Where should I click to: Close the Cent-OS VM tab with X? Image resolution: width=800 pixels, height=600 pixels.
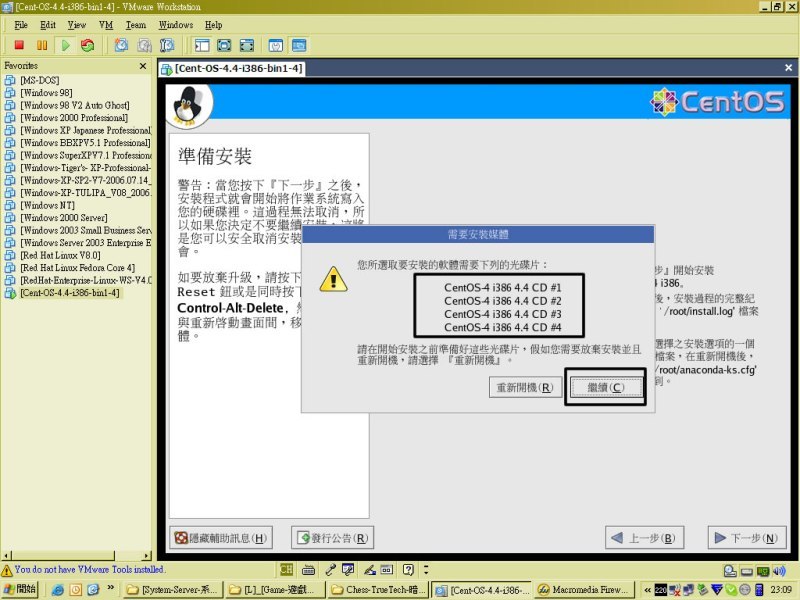[x=788, y=67]
